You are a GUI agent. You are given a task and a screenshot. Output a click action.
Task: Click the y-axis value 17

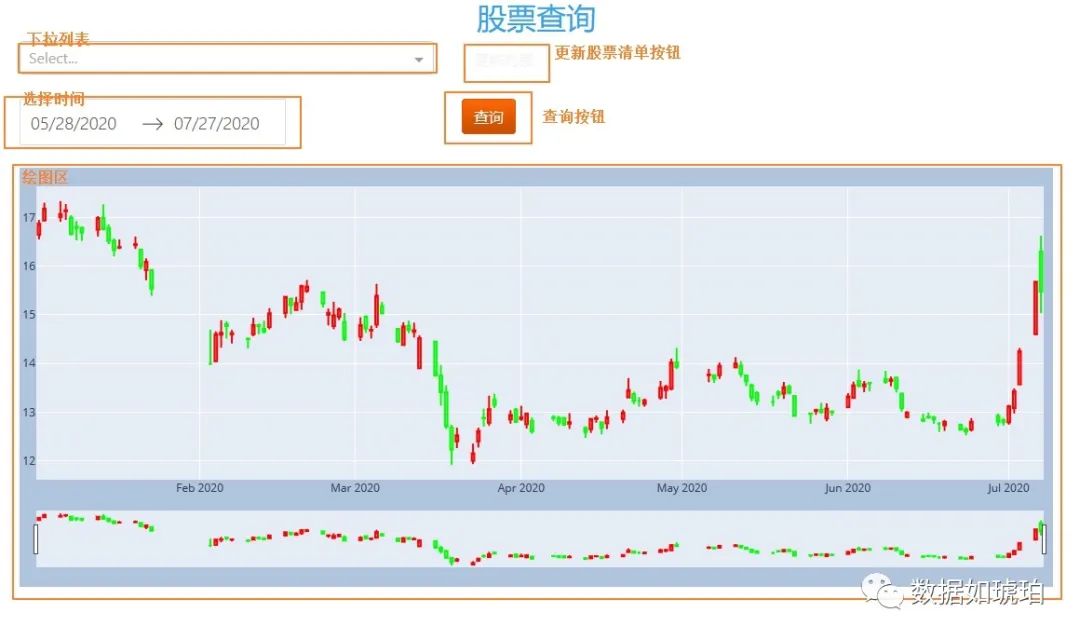click(28, 218)
